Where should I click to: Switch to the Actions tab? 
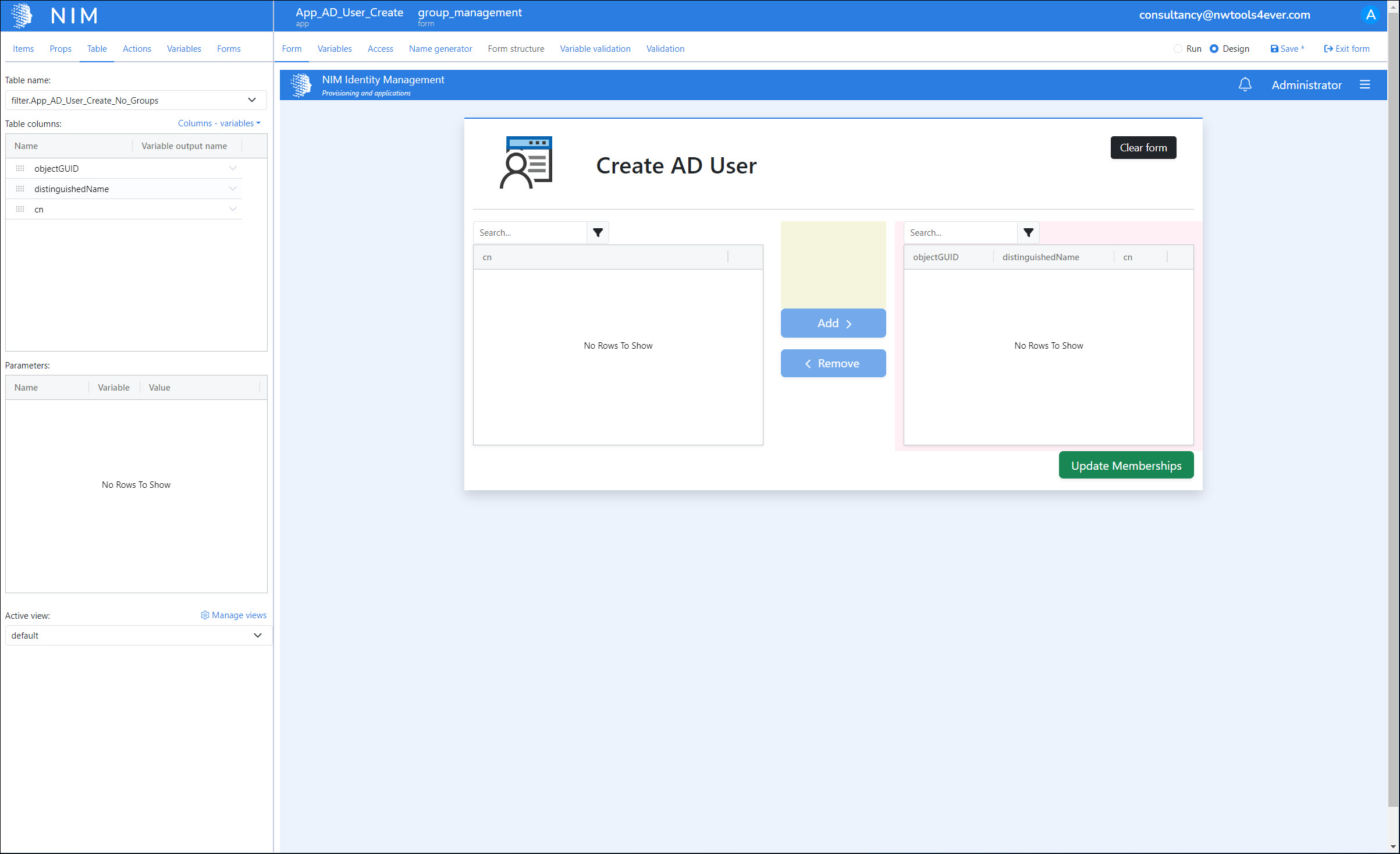click(137, 49)
